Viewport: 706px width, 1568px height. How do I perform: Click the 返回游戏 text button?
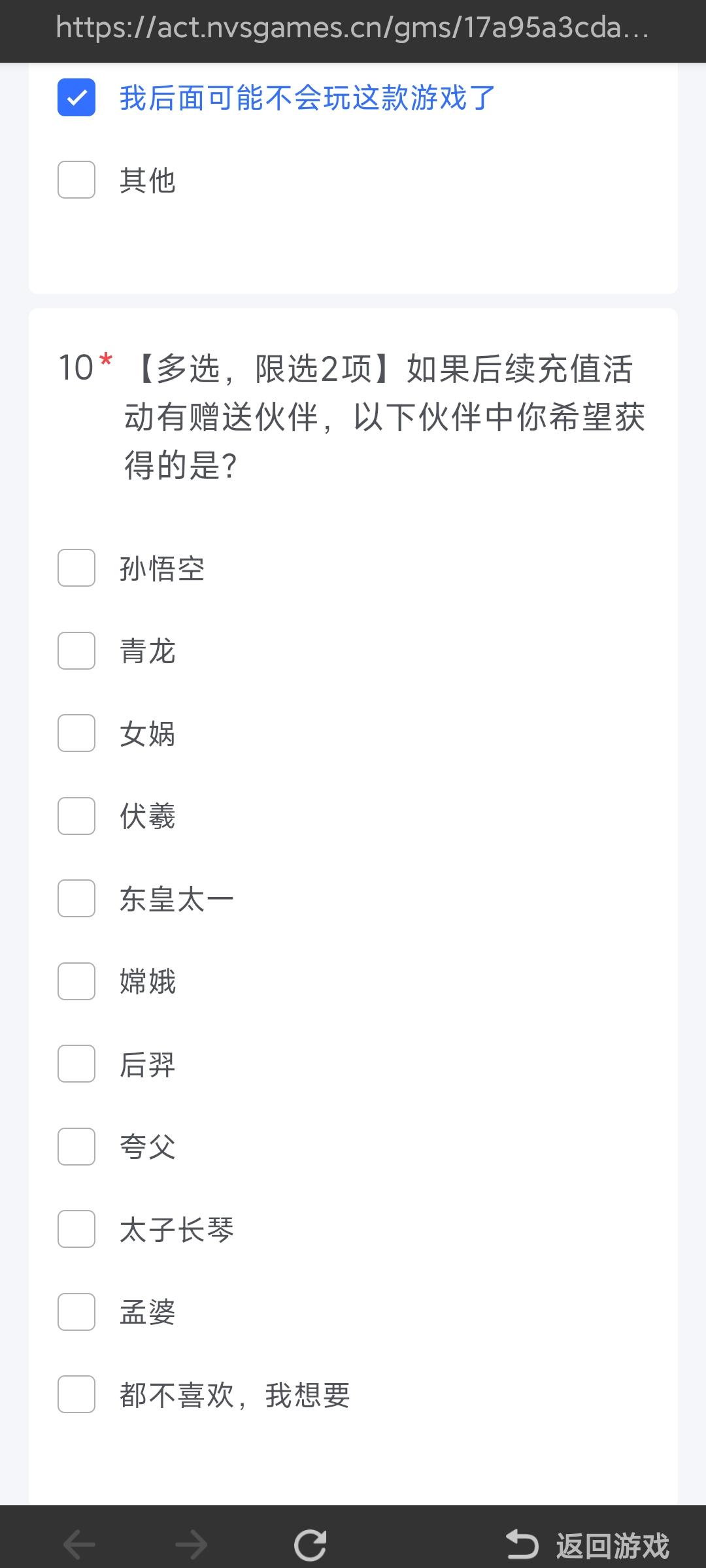click(x=613, y=1546)
